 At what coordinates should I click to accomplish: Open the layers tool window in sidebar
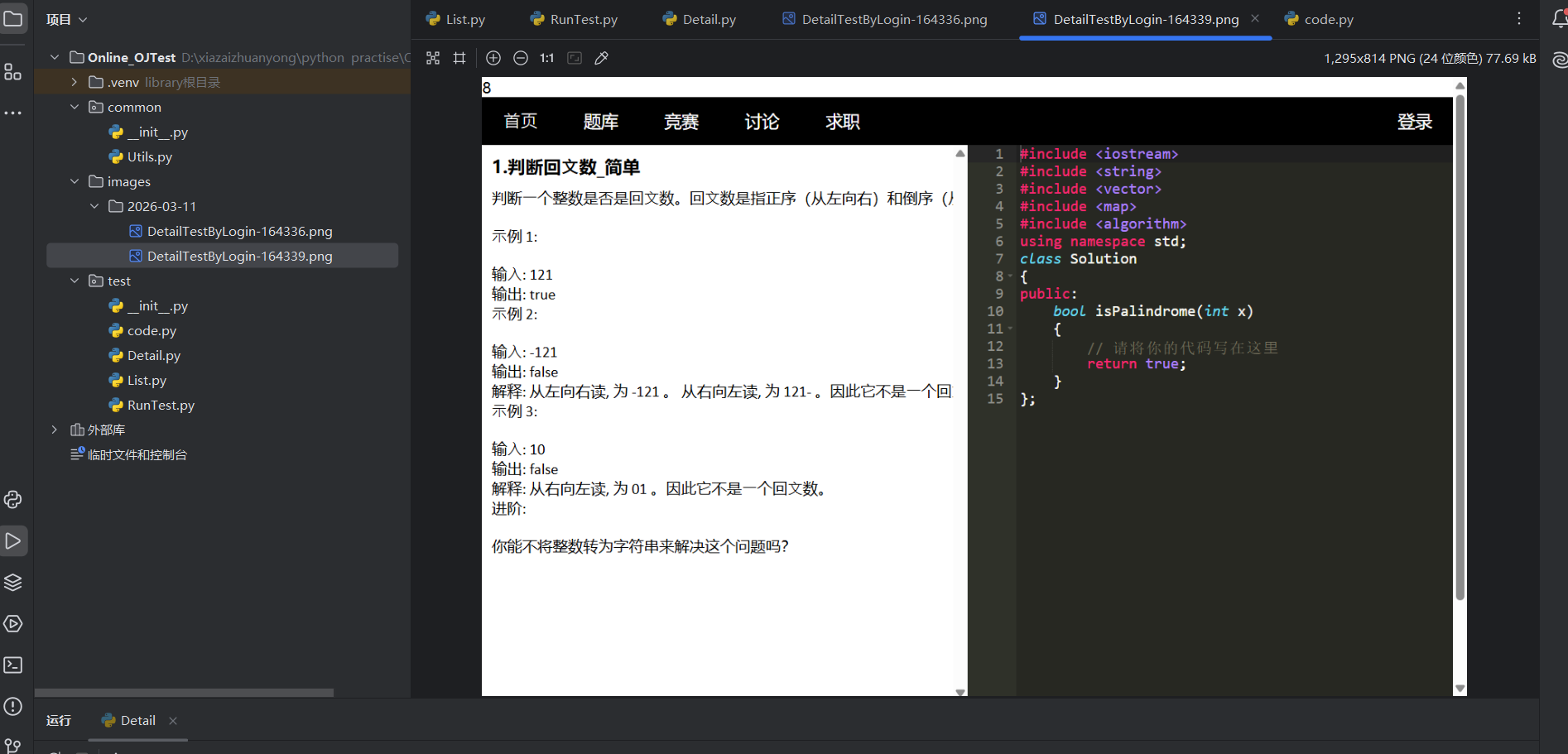coord(13,582)
